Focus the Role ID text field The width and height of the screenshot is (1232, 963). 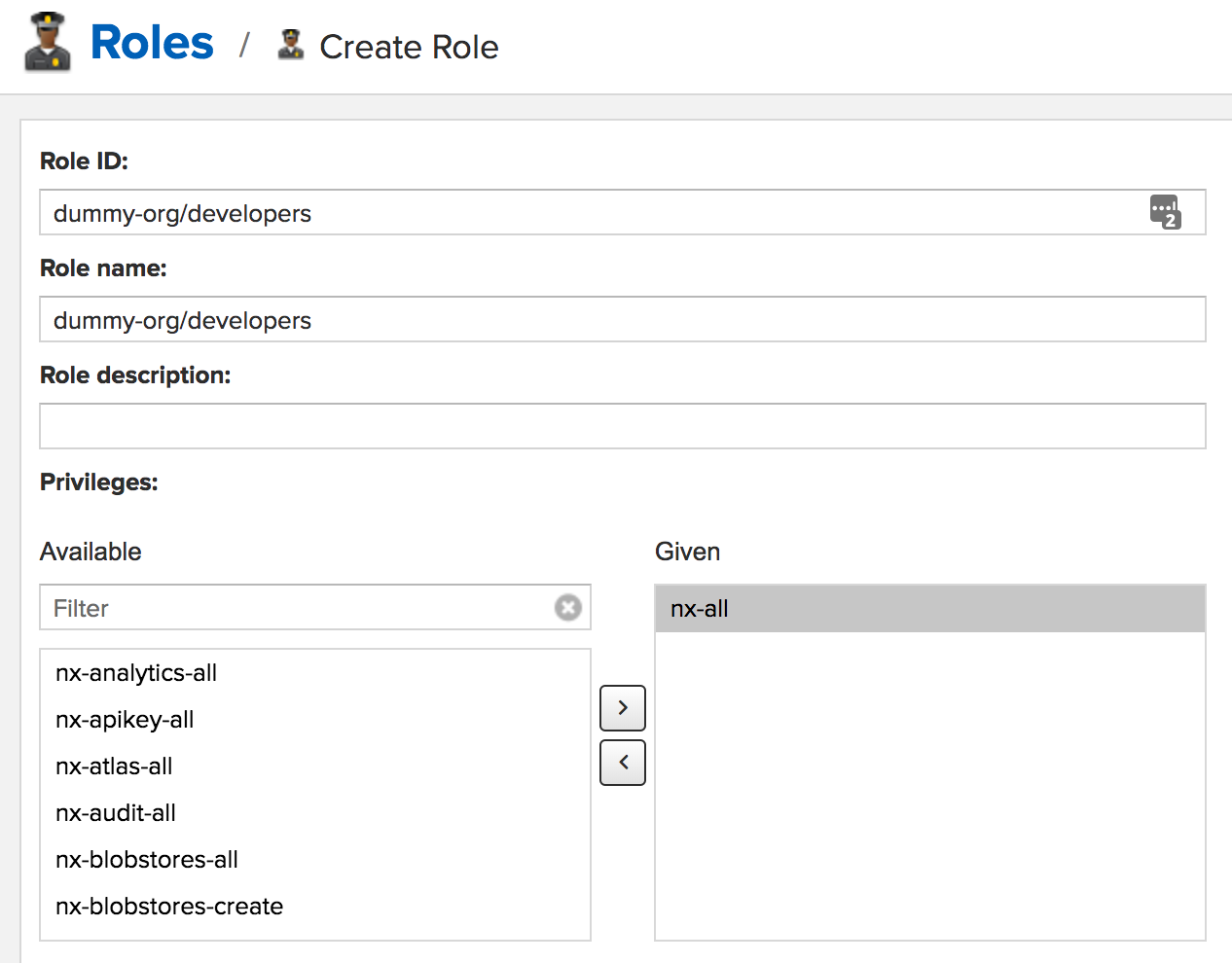click(x=584, y=213)
